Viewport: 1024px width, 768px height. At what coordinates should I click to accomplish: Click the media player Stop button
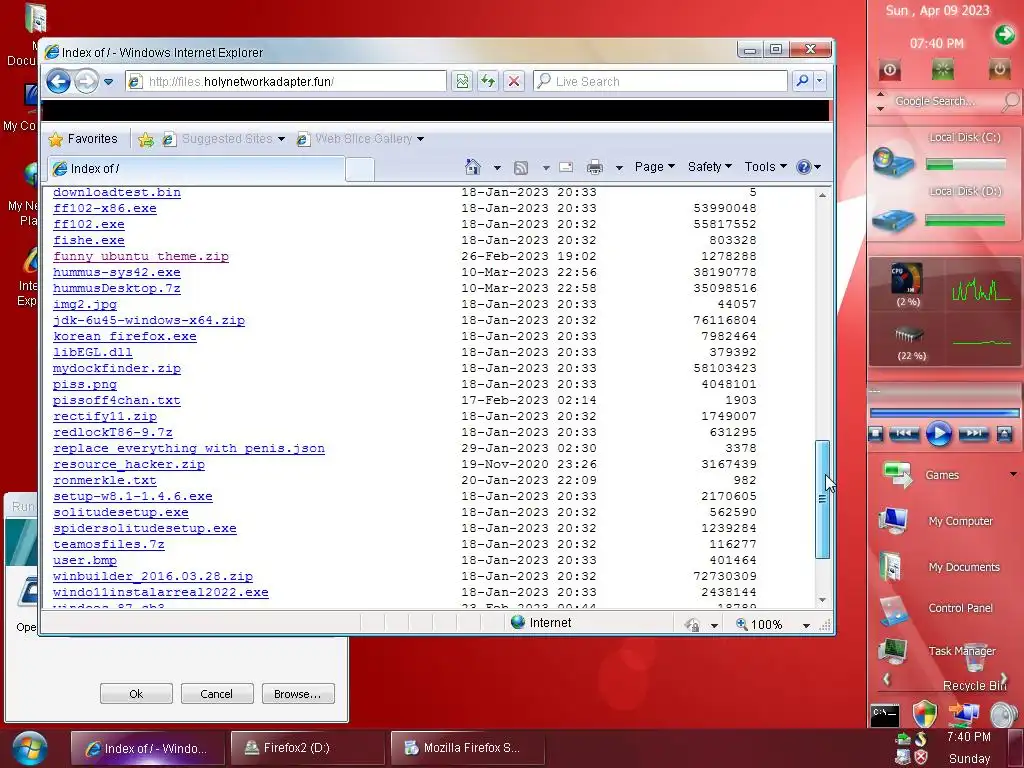[876, 434]
